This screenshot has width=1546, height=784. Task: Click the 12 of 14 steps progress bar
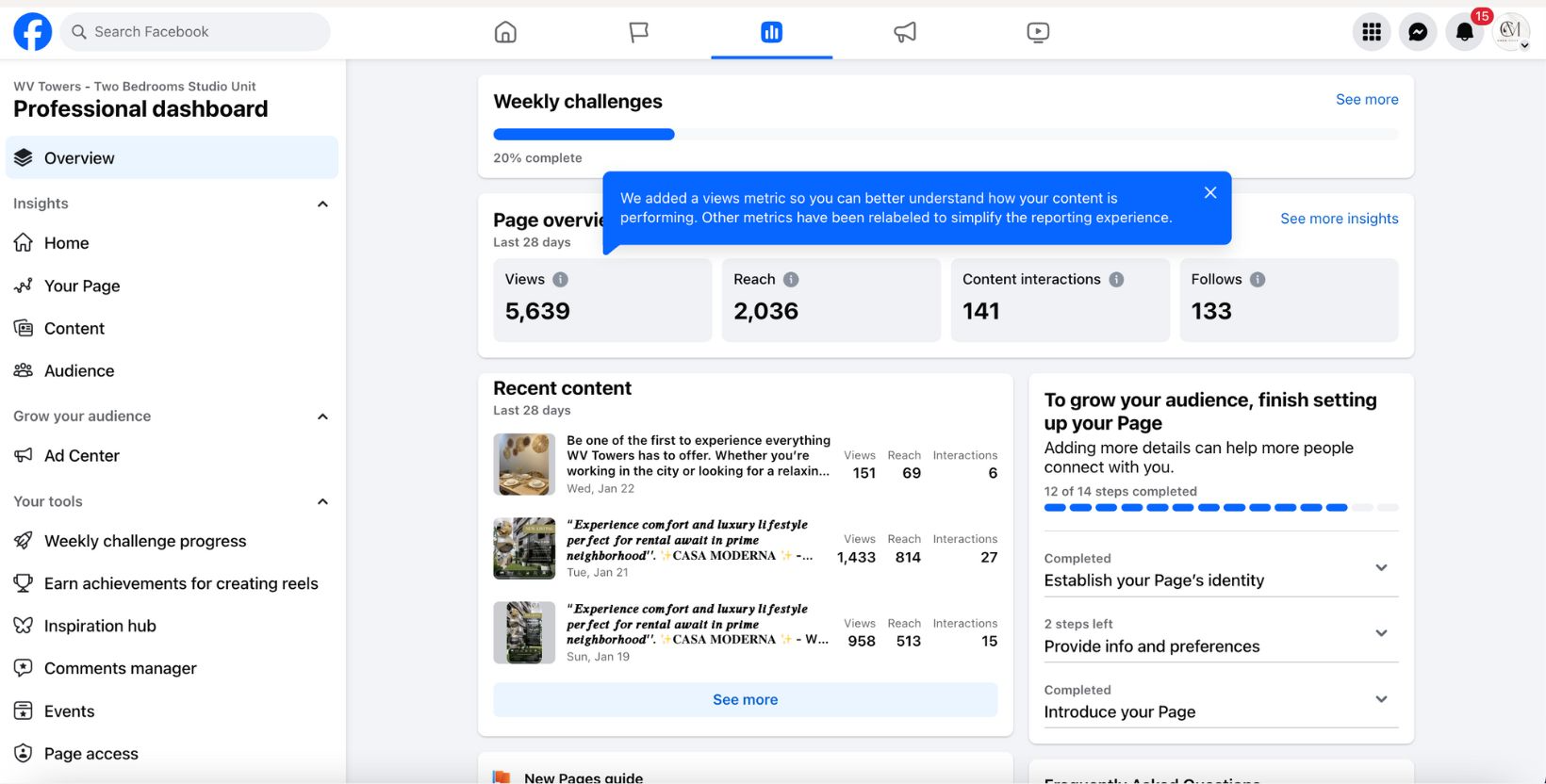(1221, 507)
